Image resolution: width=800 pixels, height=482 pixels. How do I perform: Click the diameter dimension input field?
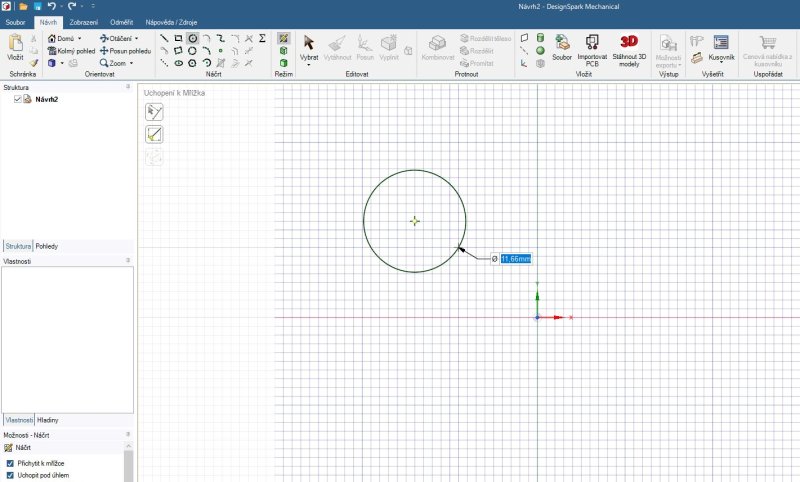coord(515,259)
